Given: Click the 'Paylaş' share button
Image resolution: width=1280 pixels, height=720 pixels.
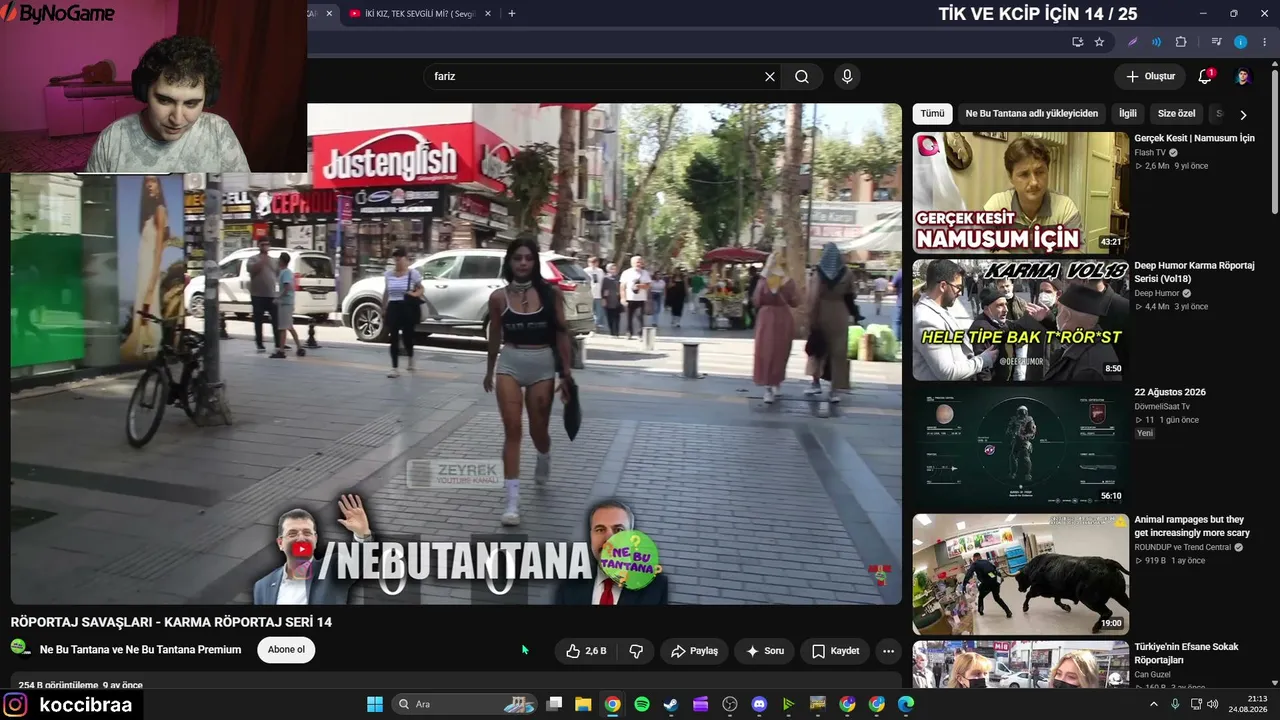Looking at the screenshot, I should 694,651.
